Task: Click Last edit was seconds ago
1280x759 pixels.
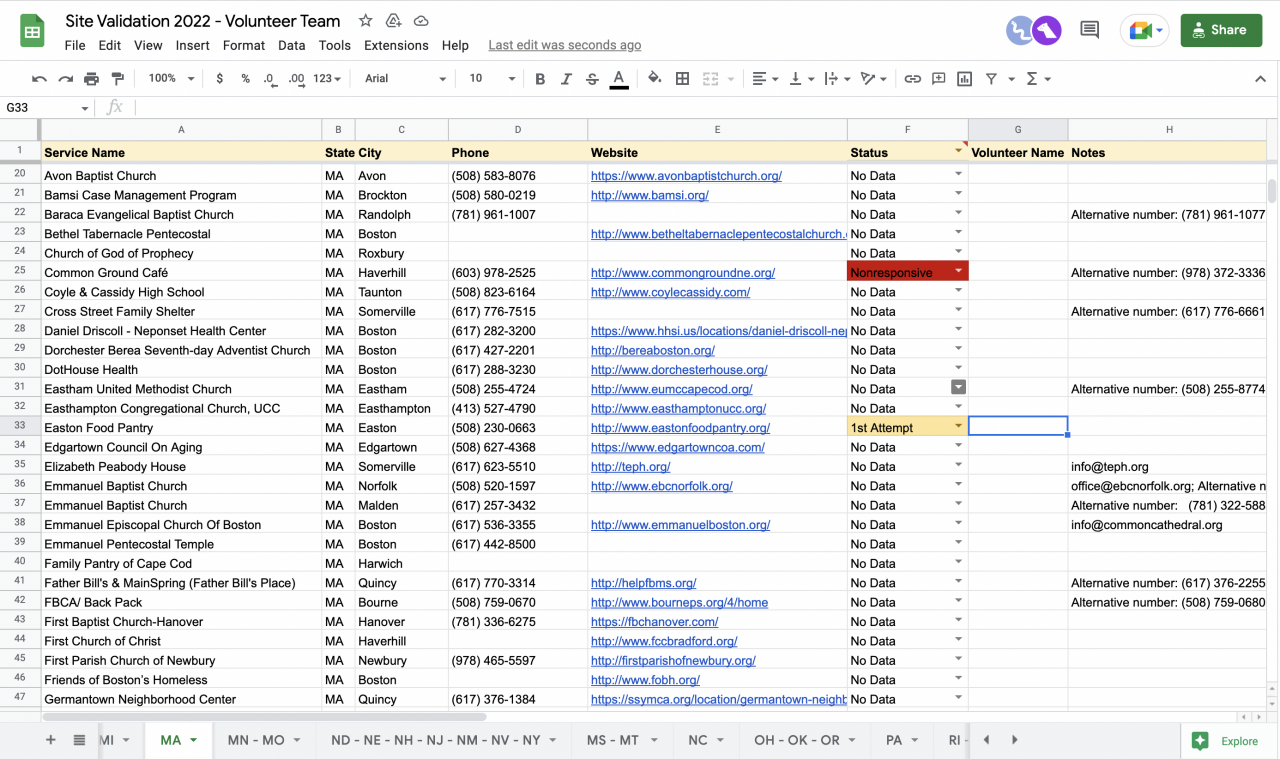Action: point(565,45)
